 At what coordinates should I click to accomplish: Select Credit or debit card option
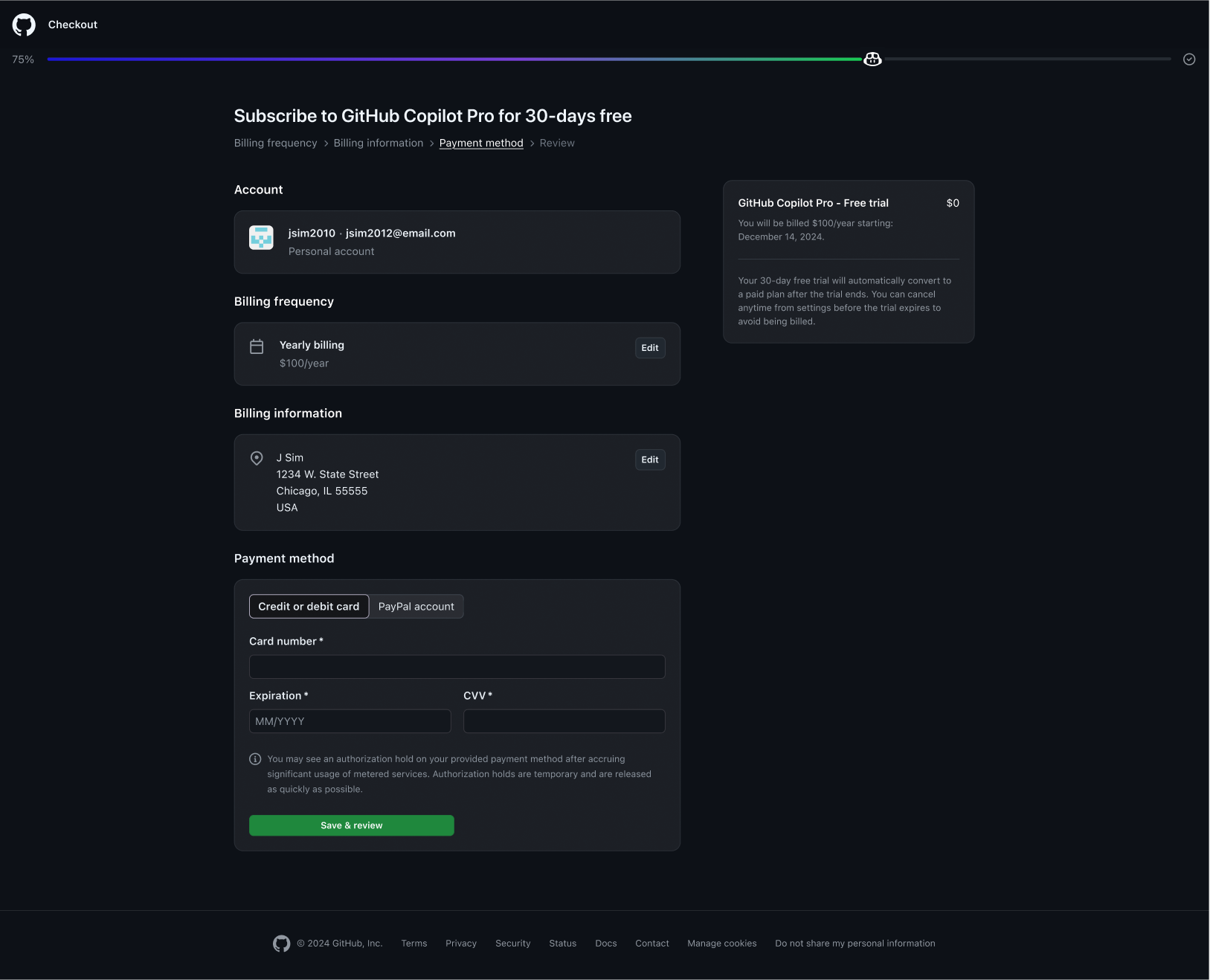coord(309,607)
